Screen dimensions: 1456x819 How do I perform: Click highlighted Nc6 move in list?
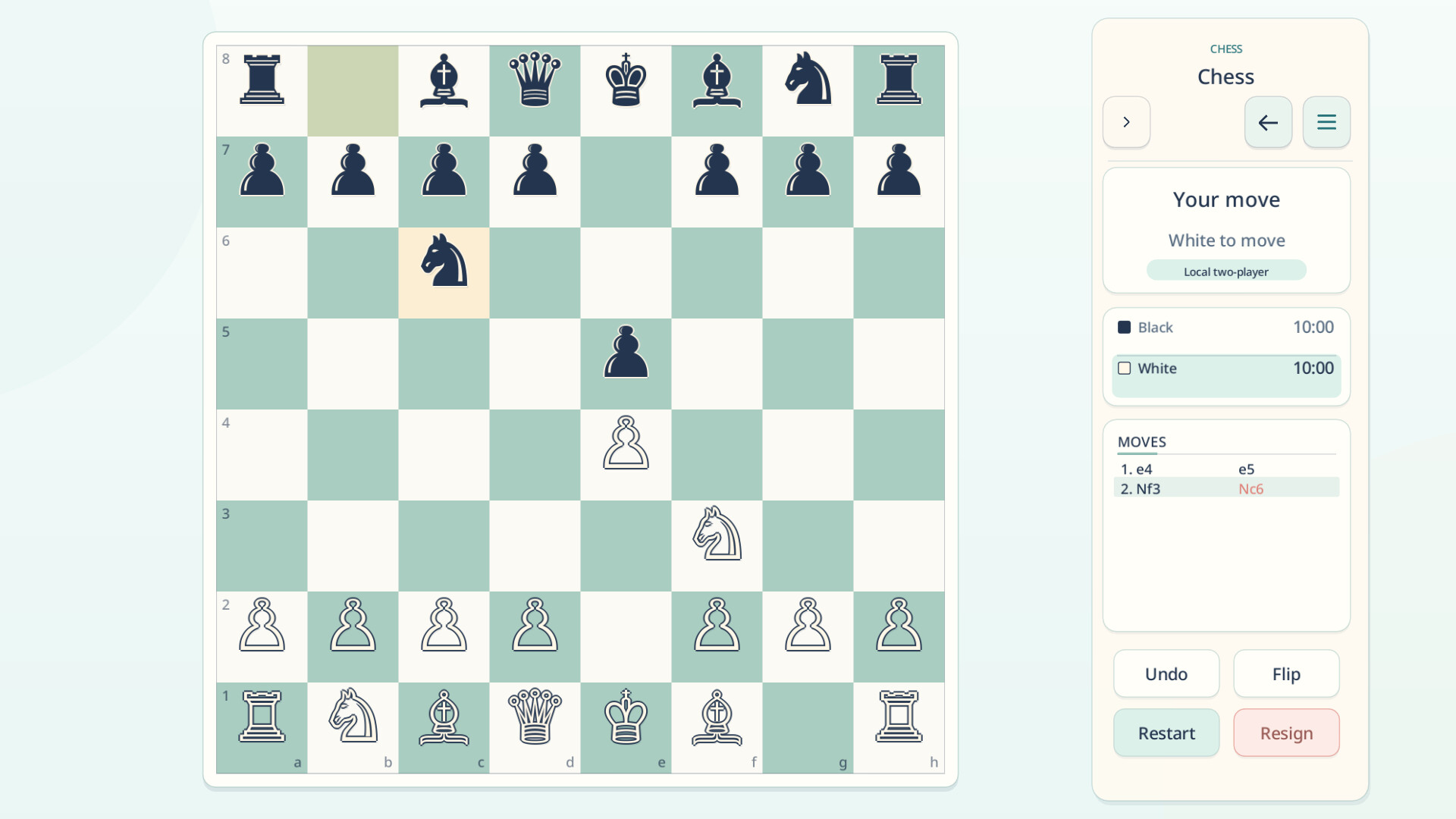(1250, 489)
